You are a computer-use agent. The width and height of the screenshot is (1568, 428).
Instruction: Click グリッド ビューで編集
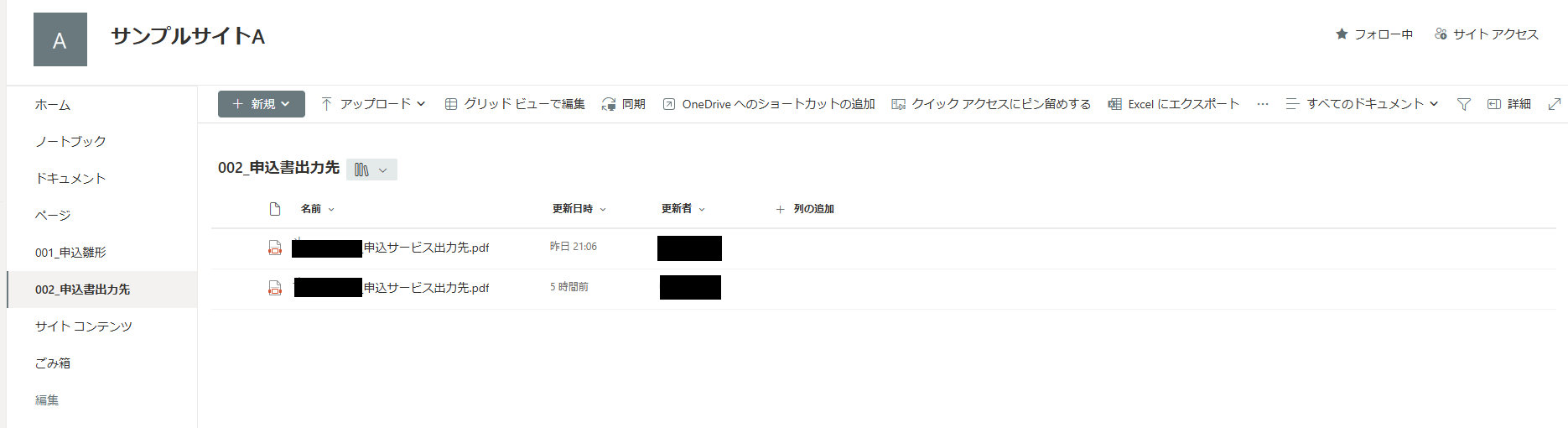tap(515, 104)
